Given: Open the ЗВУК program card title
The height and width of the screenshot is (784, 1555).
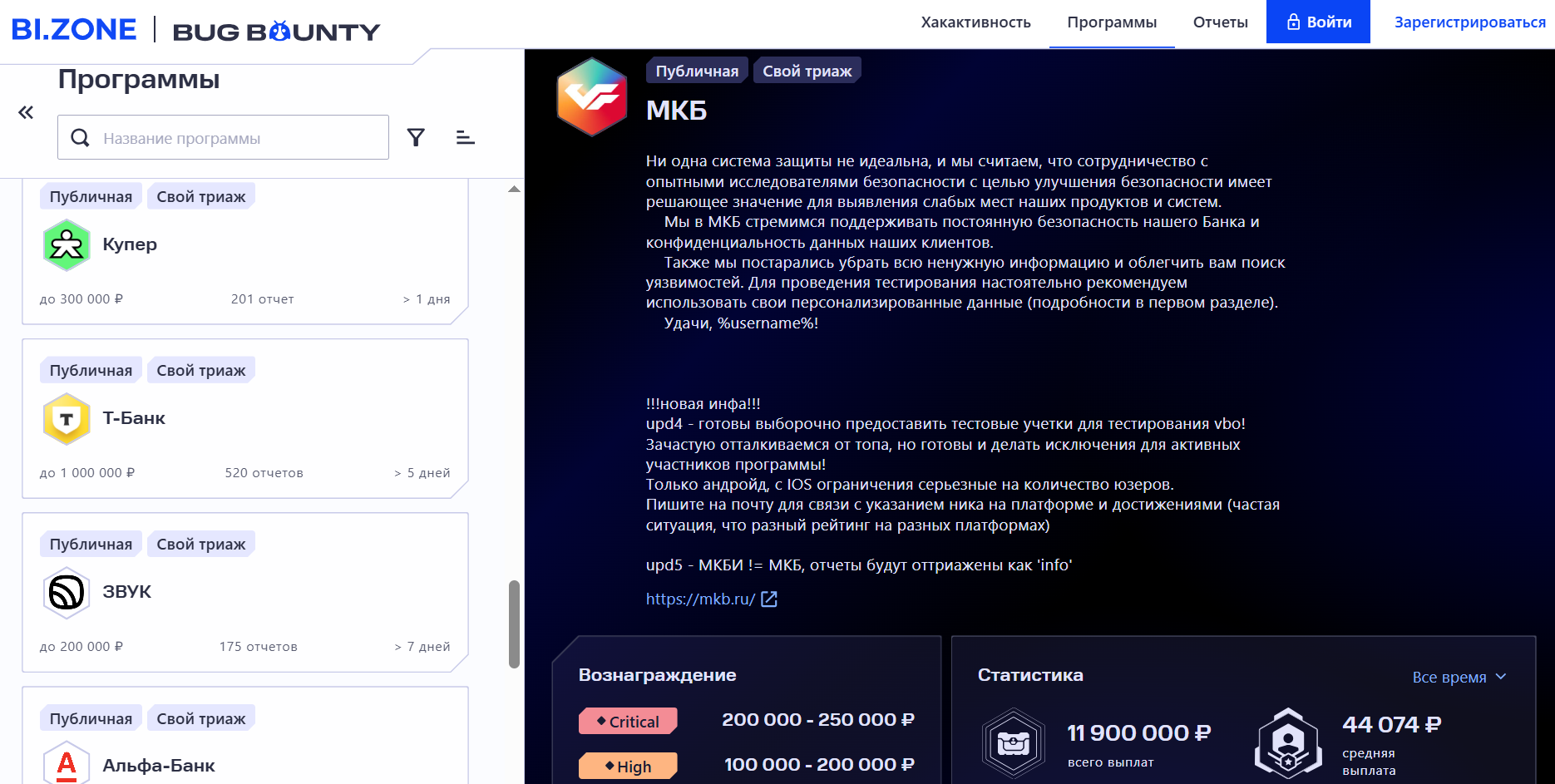Looking at the screenshot, I should (x=127, y=592).
